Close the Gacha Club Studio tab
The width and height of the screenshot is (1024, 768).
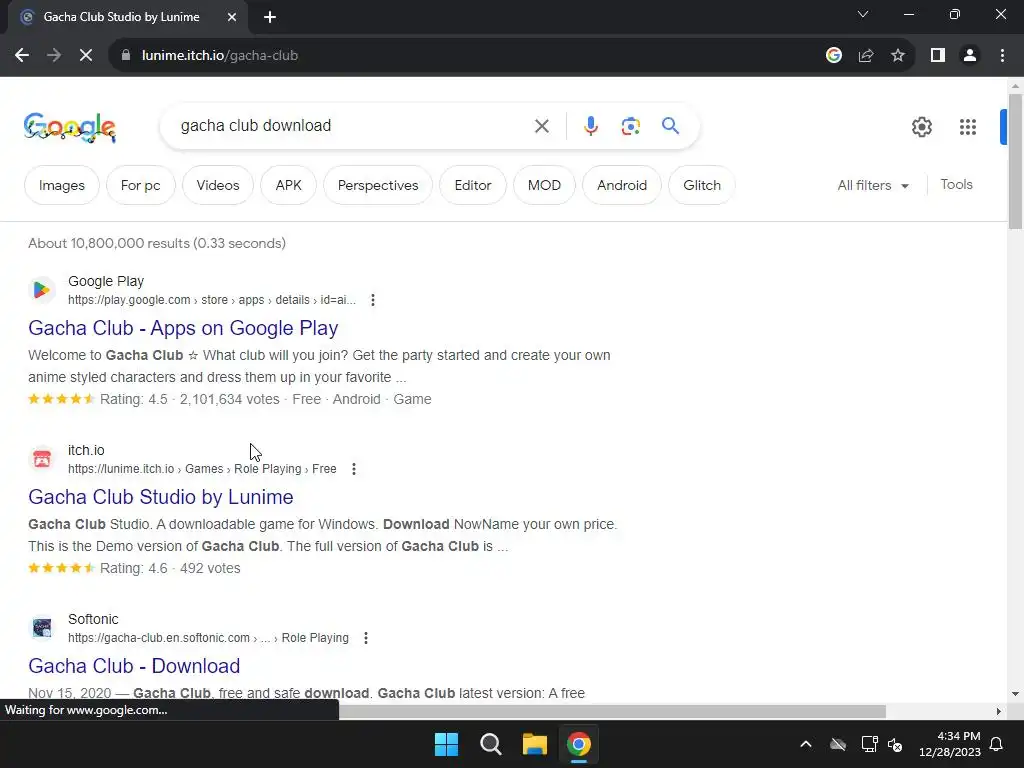click(x=232, y=17)
